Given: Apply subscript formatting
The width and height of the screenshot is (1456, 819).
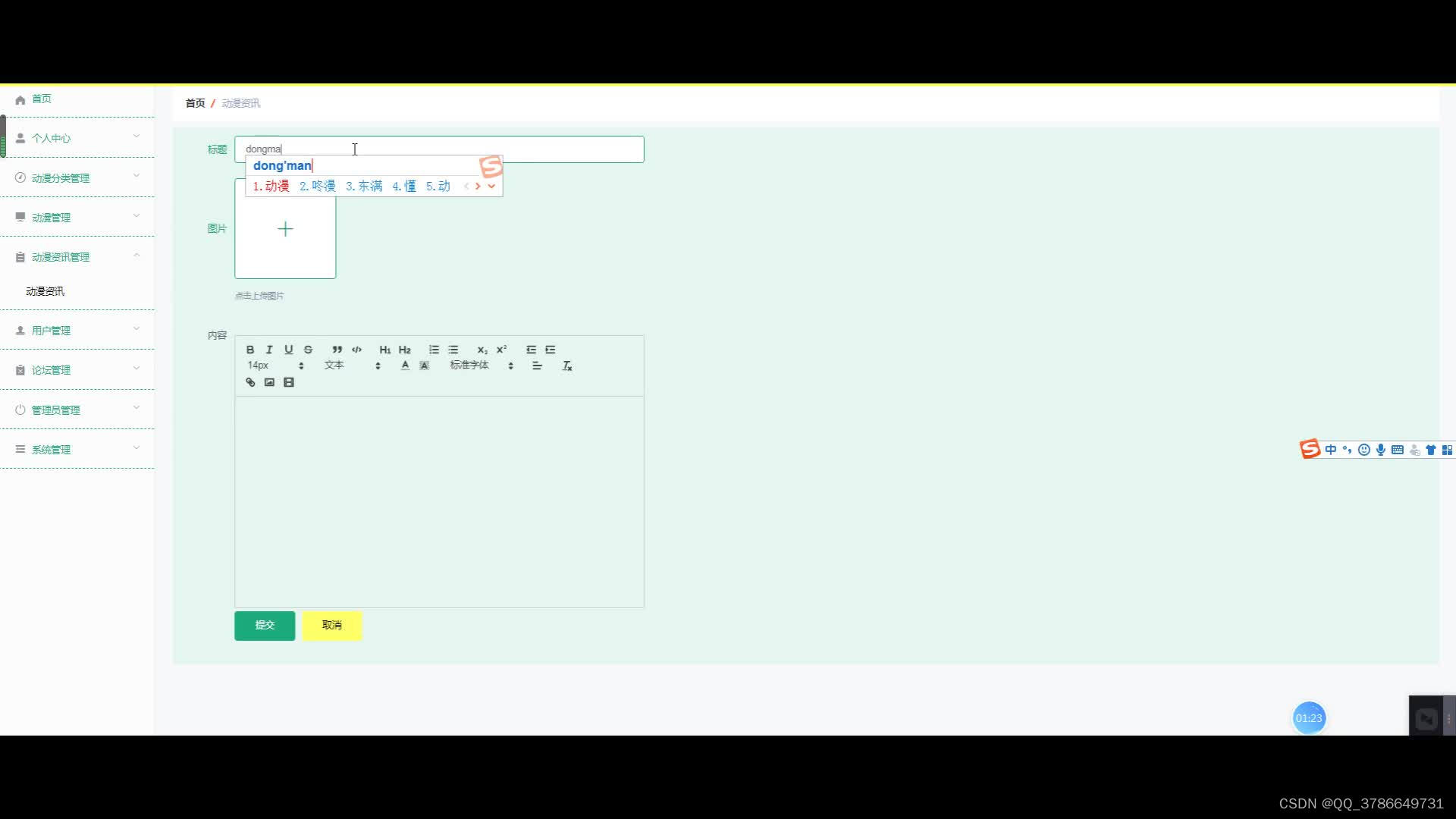Looking at the screenshot, I should point(482,350).
